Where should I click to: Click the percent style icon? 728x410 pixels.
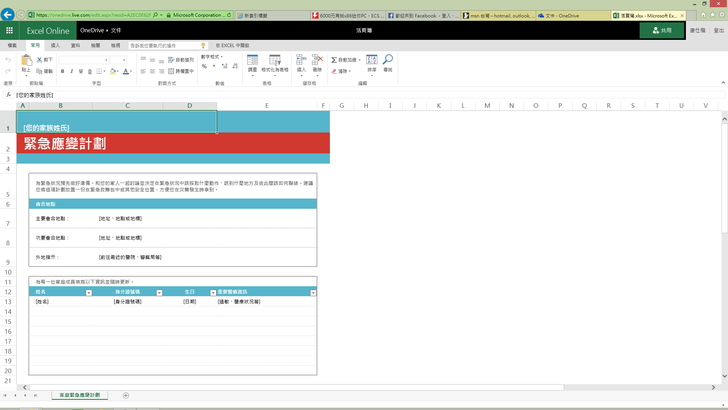204,66
